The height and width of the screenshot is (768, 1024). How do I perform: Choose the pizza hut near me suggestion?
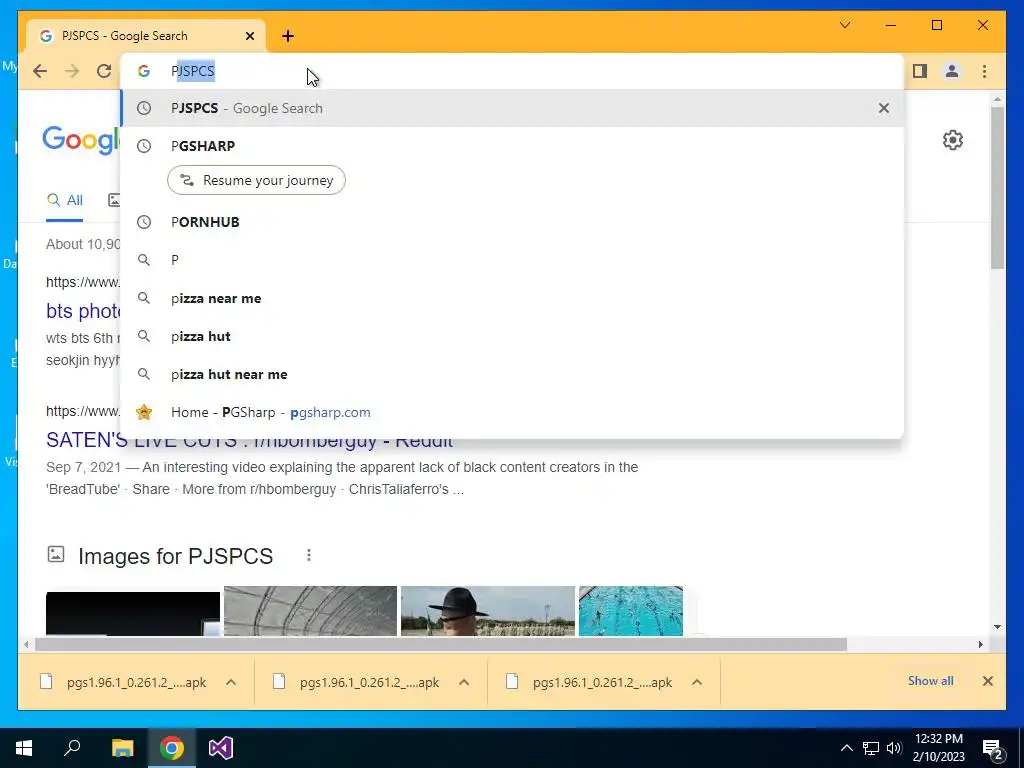click(x=512, y=374)
